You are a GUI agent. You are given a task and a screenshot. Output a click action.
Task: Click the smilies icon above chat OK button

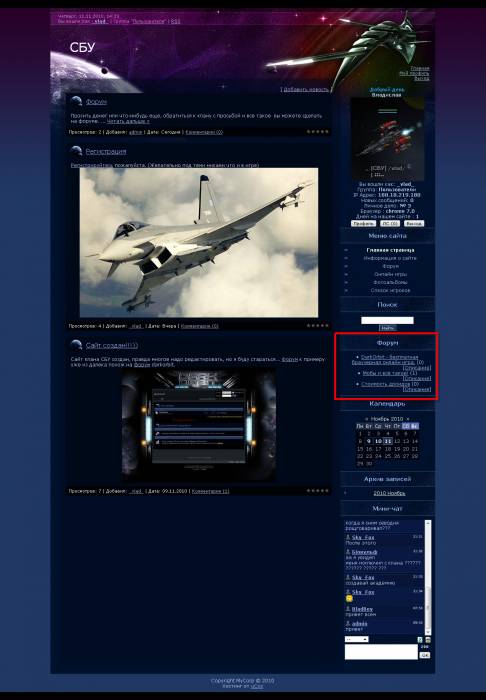coord(420,640)
